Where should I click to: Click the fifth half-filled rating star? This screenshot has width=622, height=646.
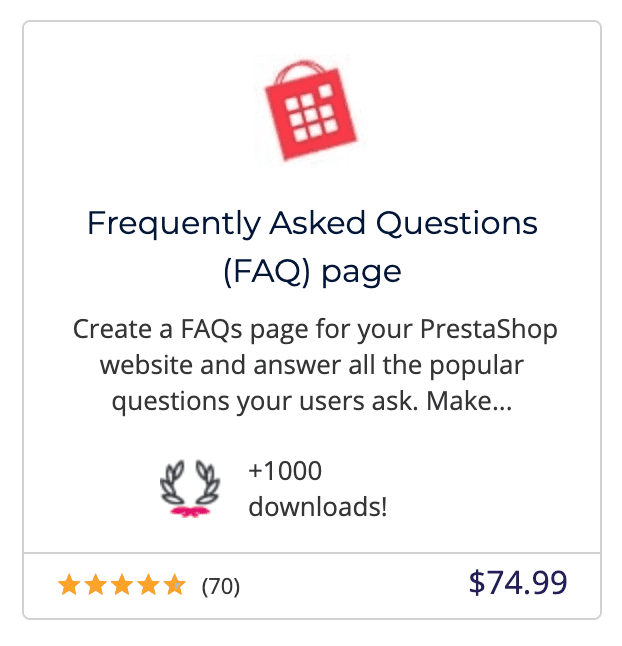[x=175, y=585]
